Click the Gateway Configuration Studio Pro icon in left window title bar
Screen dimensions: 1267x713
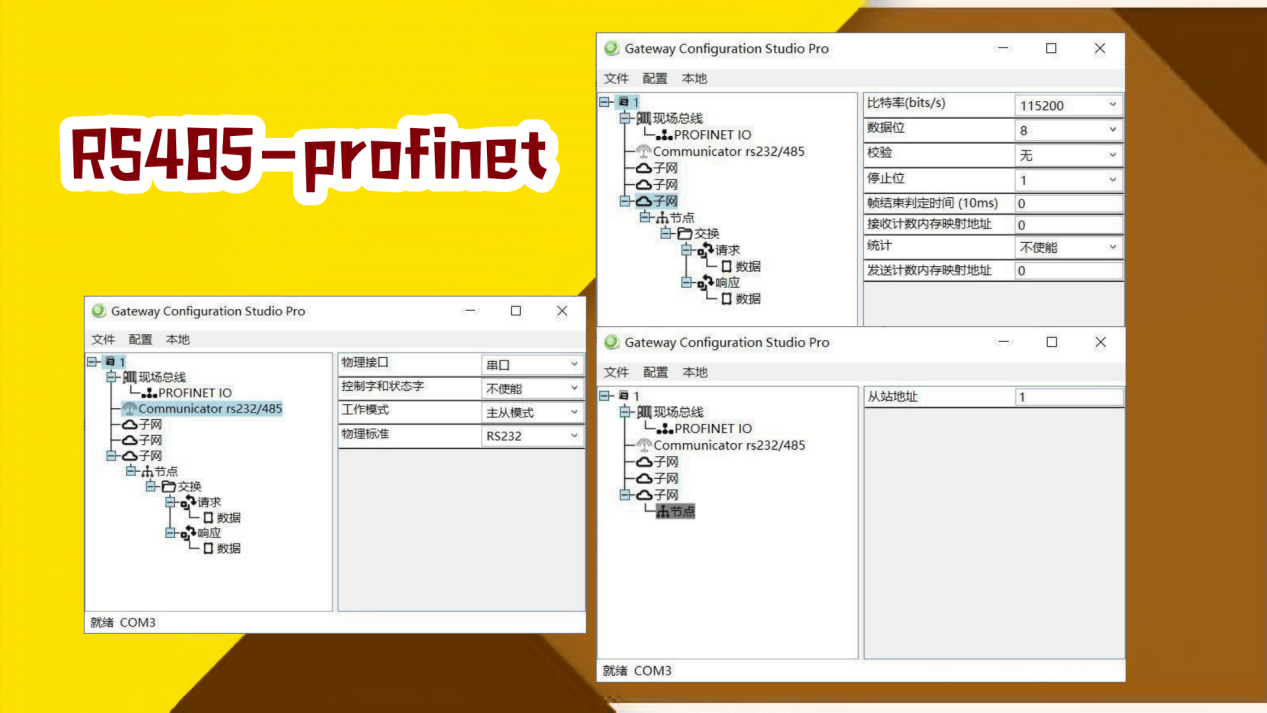click(98, 311)
